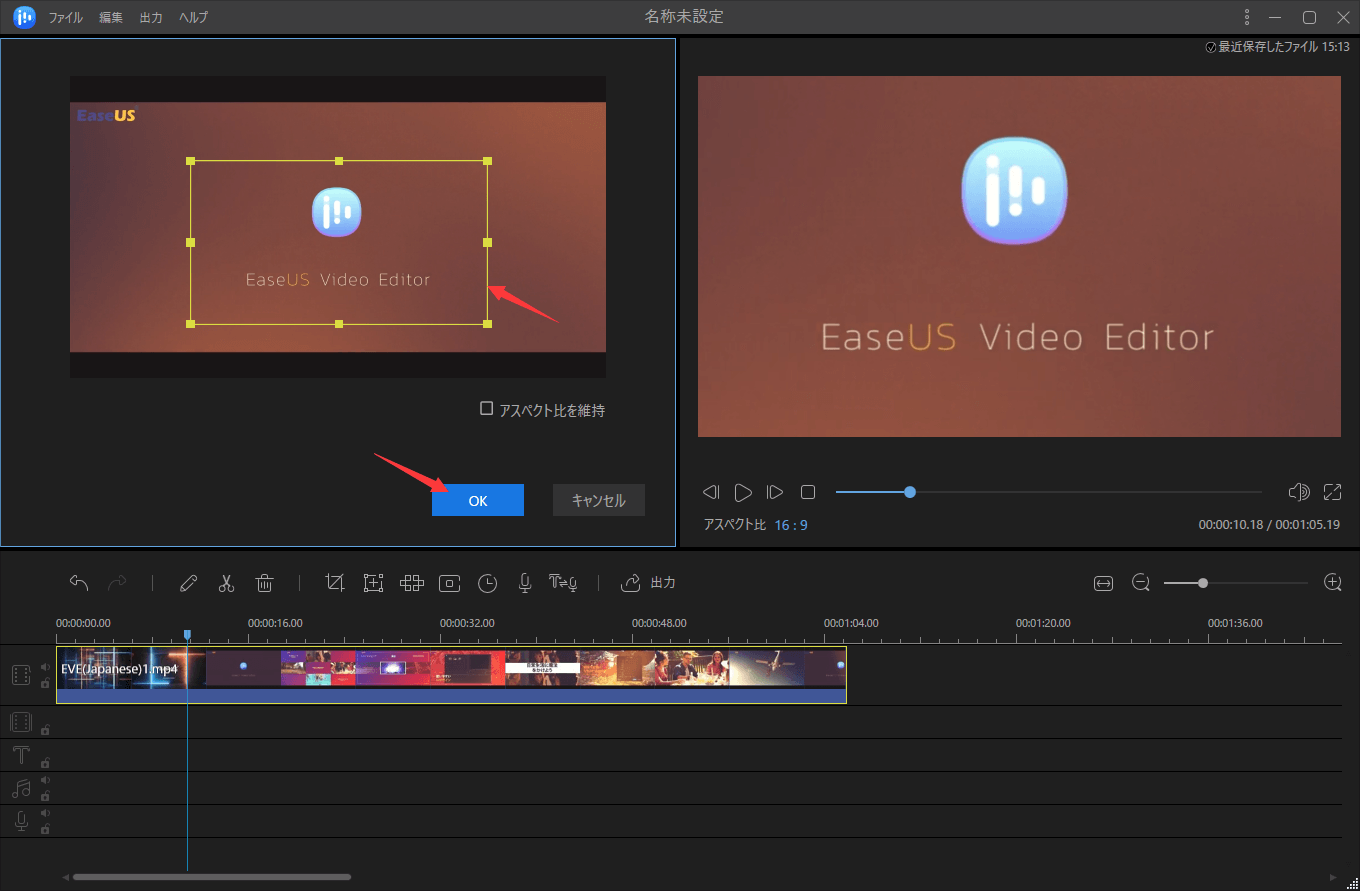Click the overlay track film icon
Viewport: 1360px width, 891px height.
tap(21, 722)
